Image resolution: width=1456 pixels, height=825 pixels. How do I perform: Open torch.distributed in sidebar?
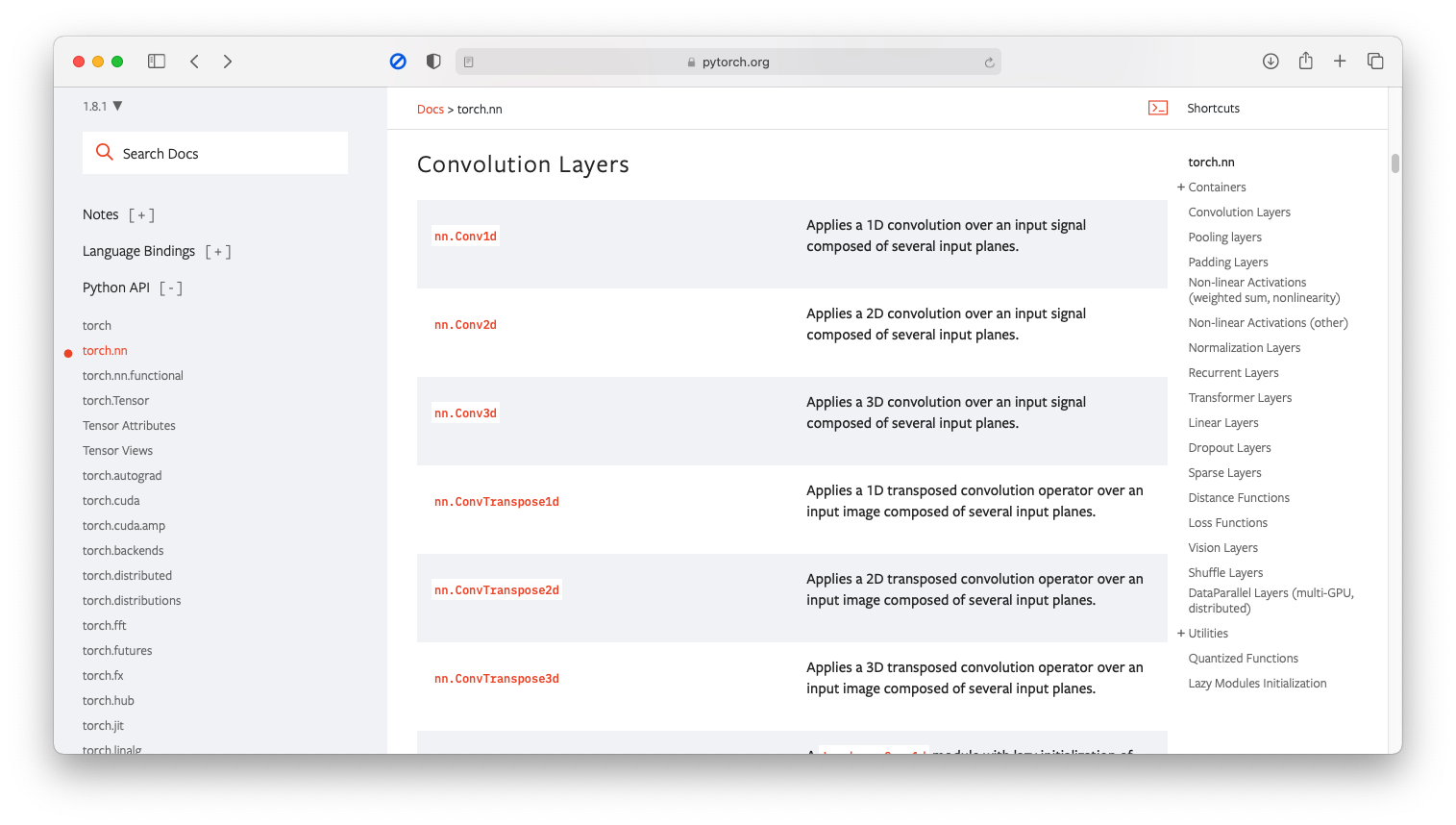coord(127,576)
